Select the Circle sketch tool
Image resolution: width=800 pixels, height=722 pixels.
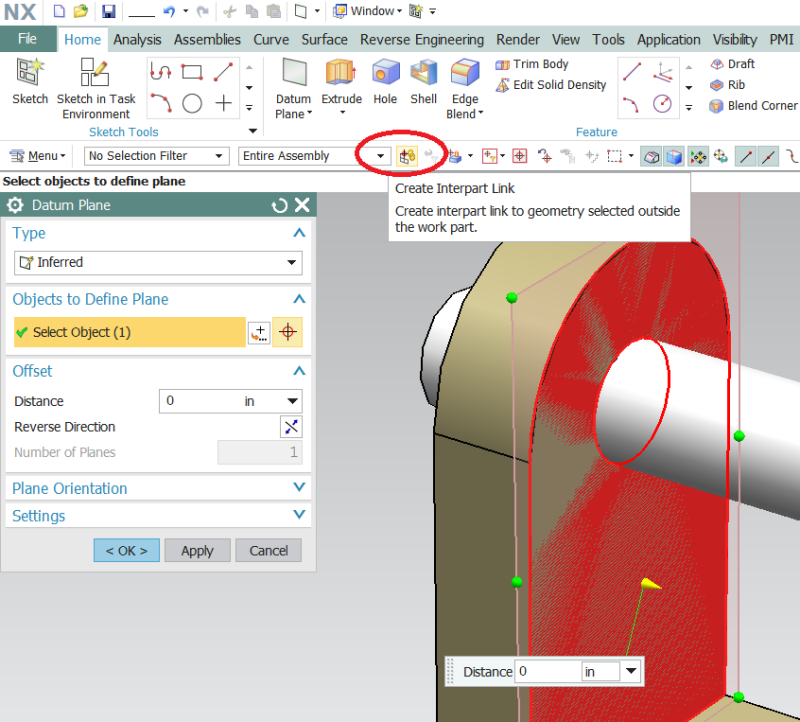click(x=192, y=104)
